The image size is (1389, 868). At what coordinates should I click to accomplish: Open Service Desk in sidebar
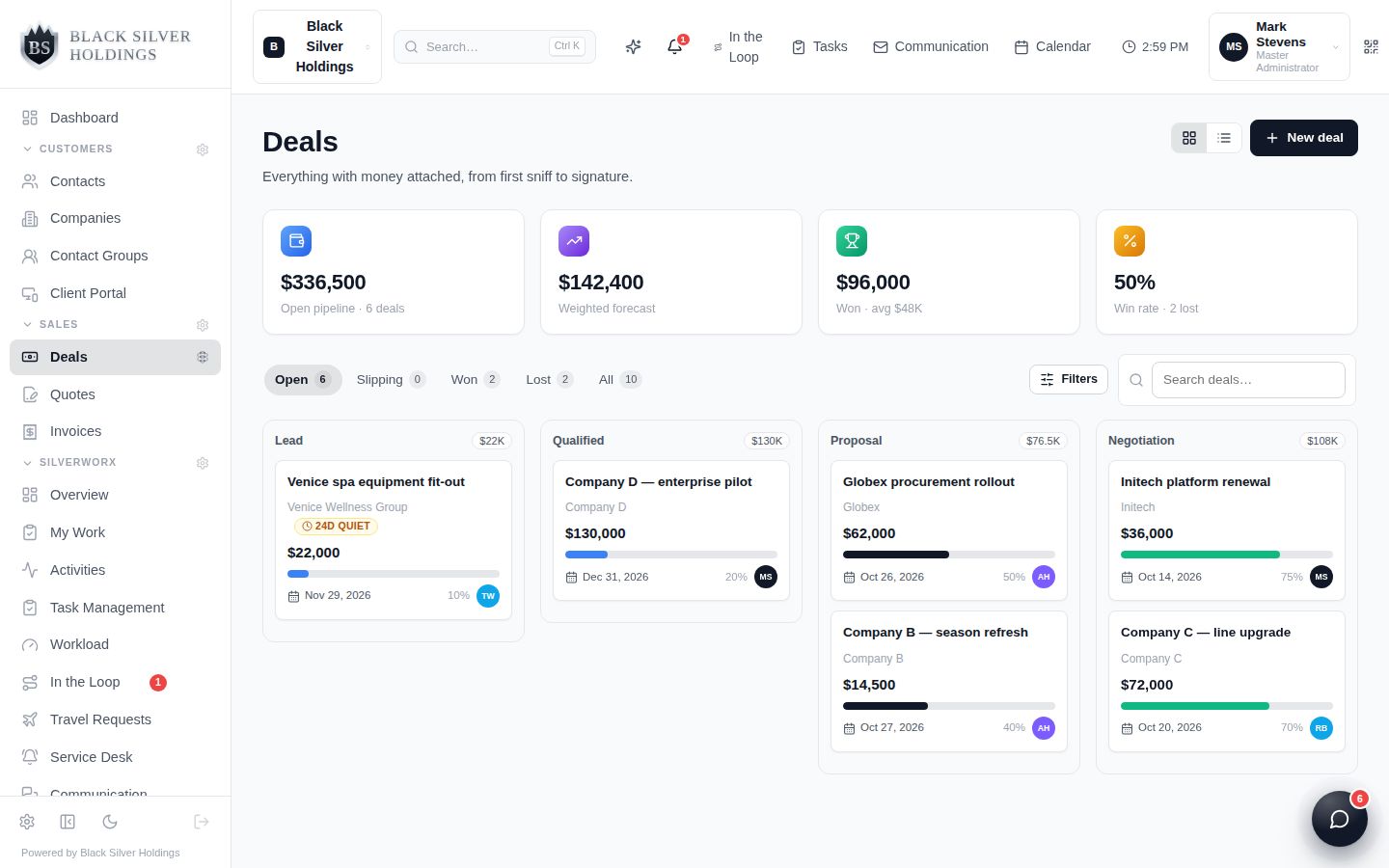tap(115, 757)
